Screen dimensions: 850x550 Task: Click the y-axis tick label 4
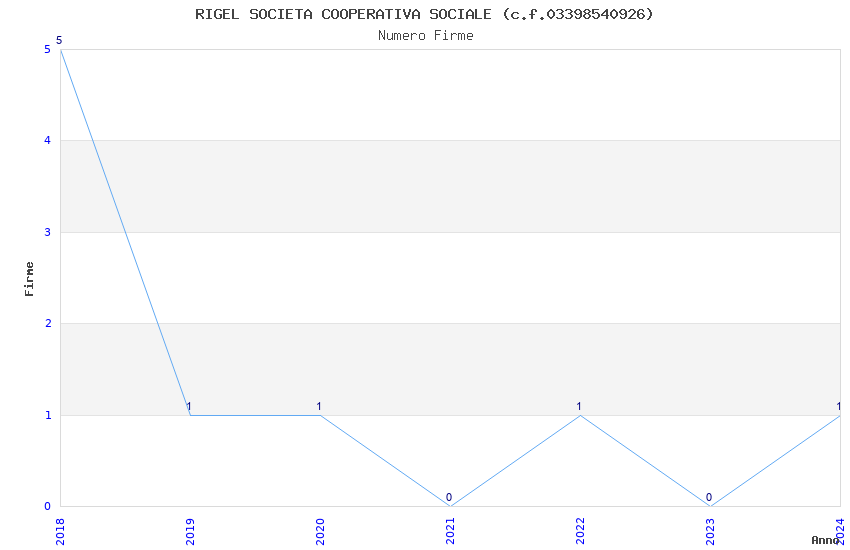click(x=47, y=141)
